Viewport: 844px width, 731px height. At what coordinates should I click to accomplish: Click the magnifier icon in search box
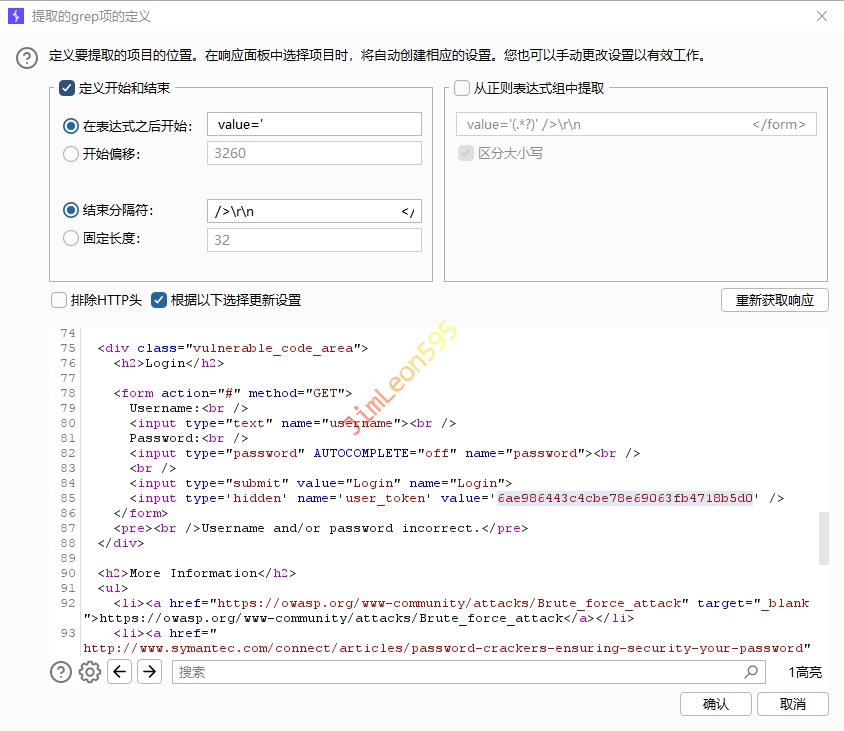pos(751,672)
